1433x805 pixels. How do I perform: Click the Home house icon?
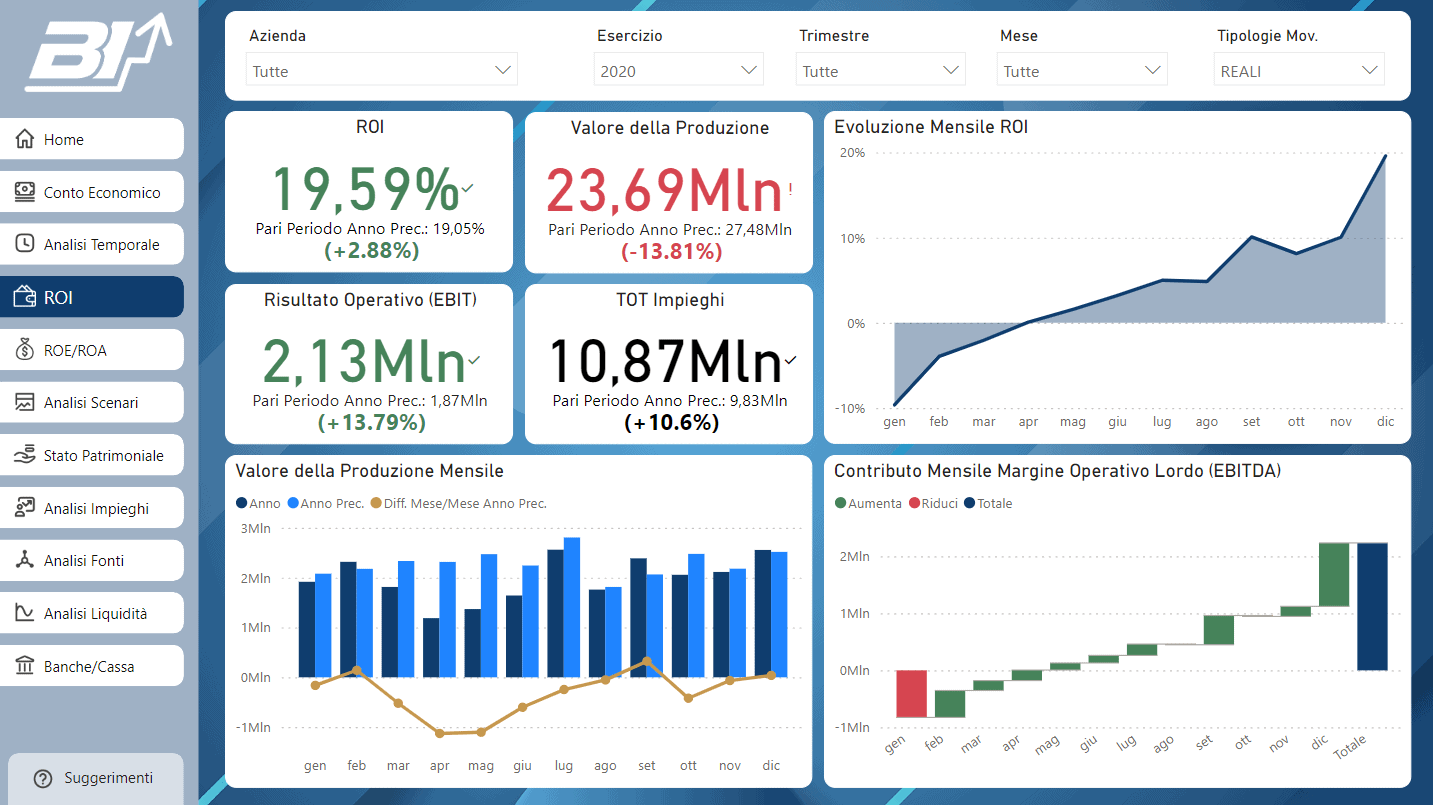25,139
